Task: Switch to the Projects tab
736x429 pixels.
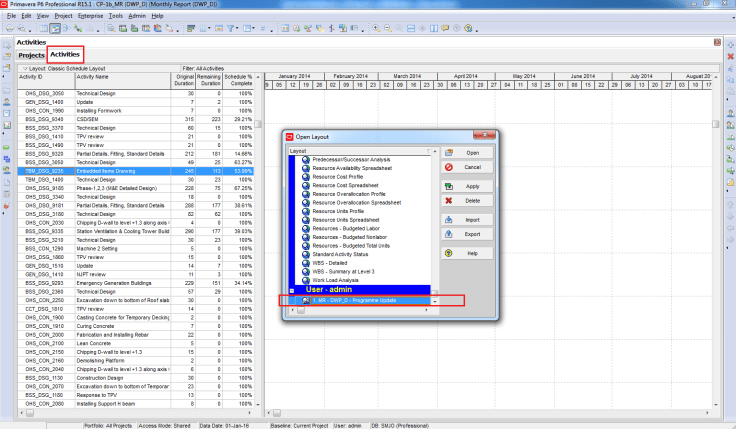Action: (31, 55)
